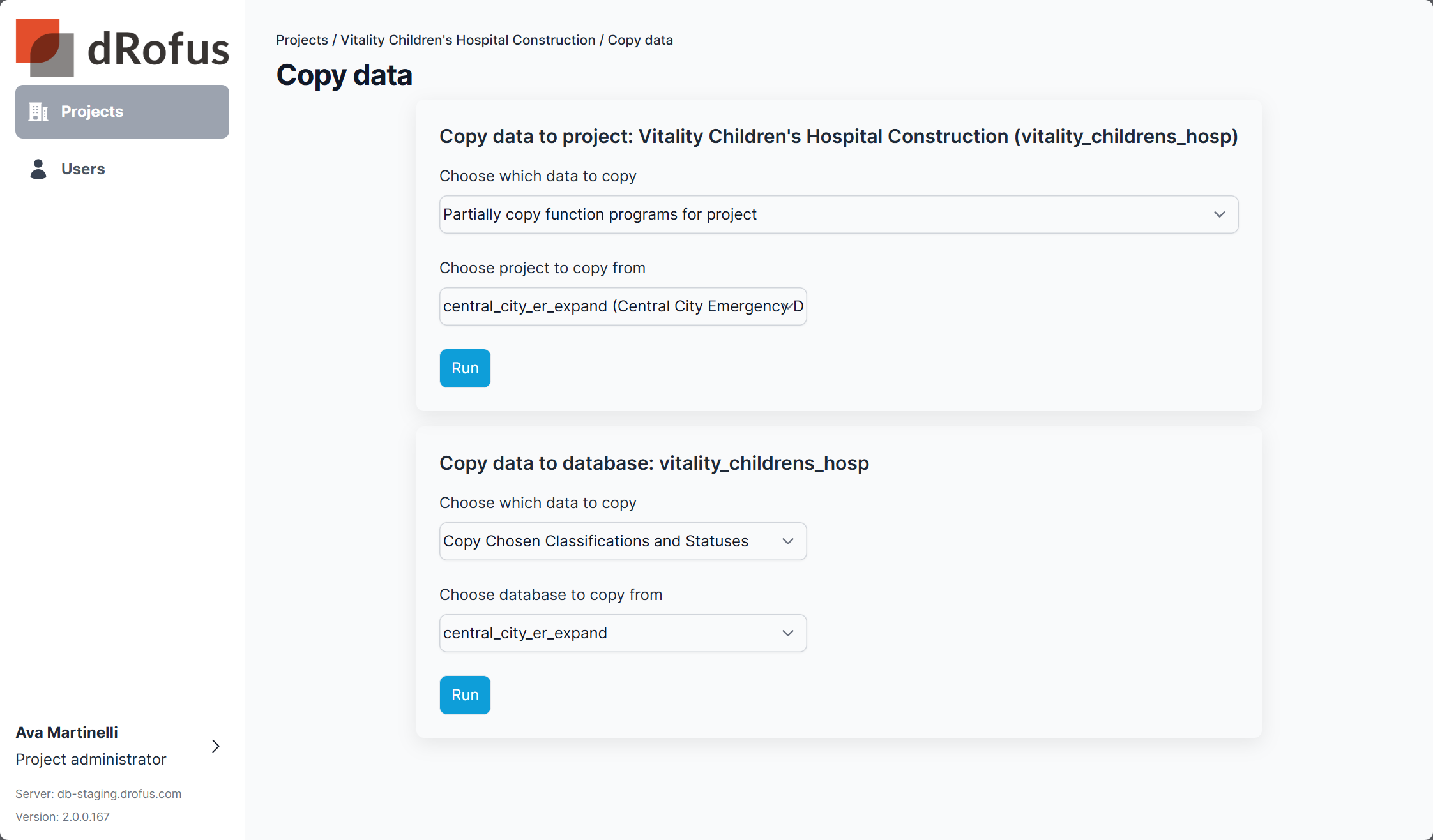Open Projects in the sidebar
1433x840 pixels.
(122, 112)
